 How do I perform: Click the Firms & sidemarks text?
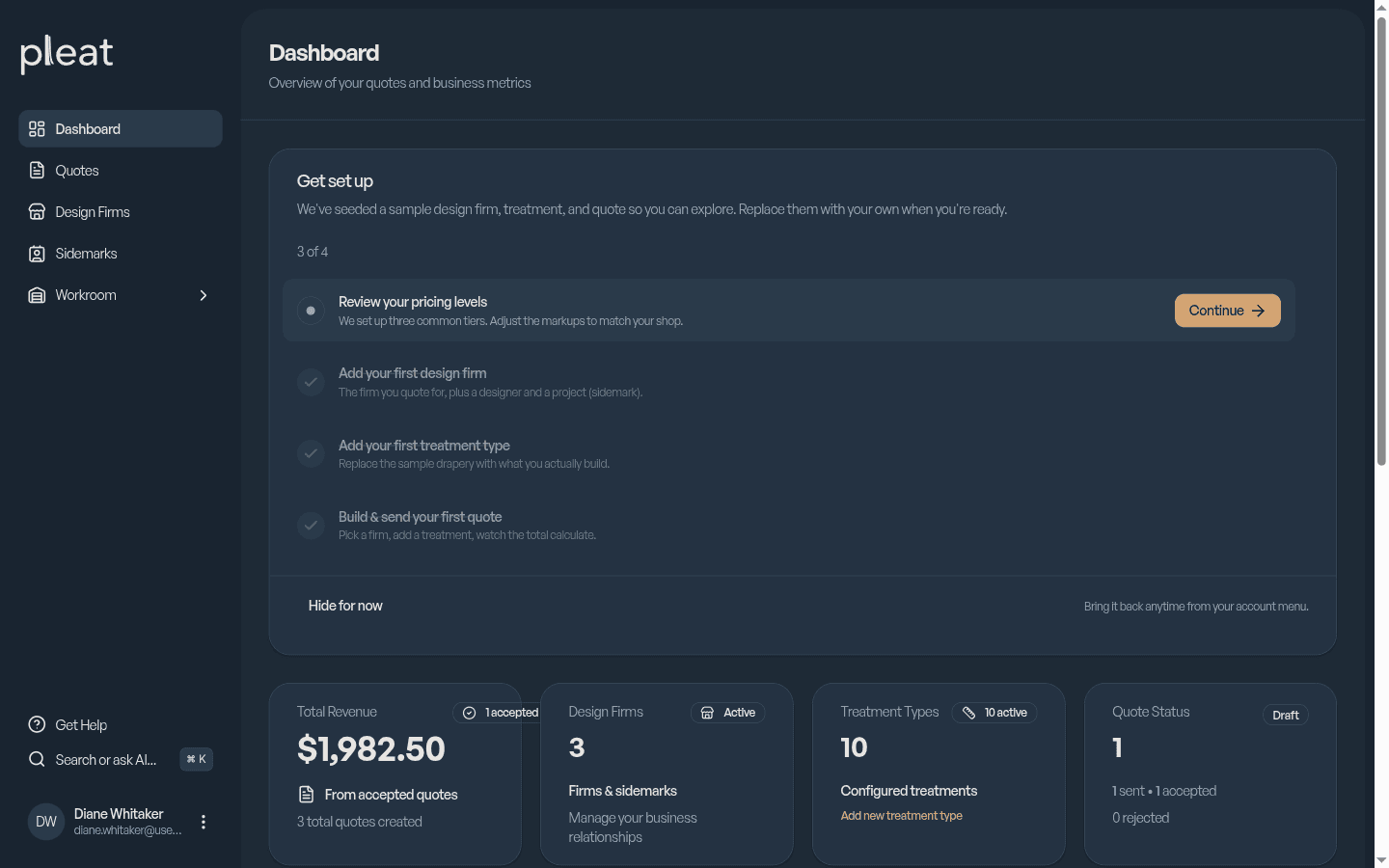(622, 791)
